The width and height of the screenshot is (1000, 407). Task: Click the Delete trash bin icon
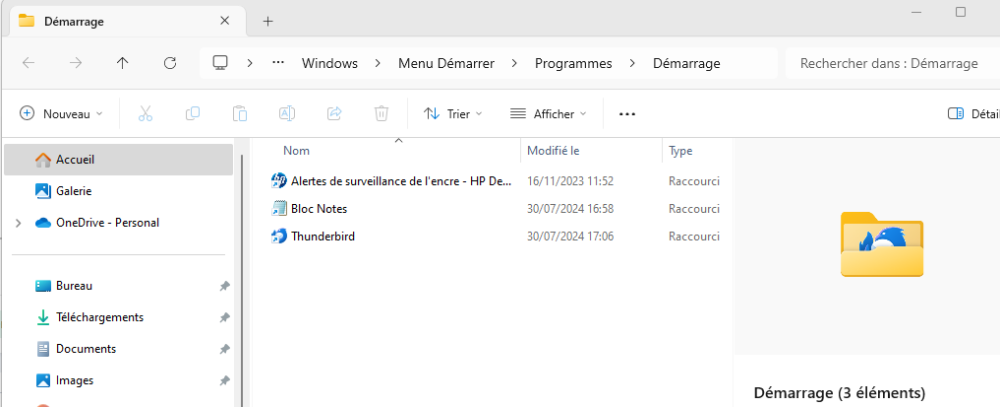click(381, 114)
